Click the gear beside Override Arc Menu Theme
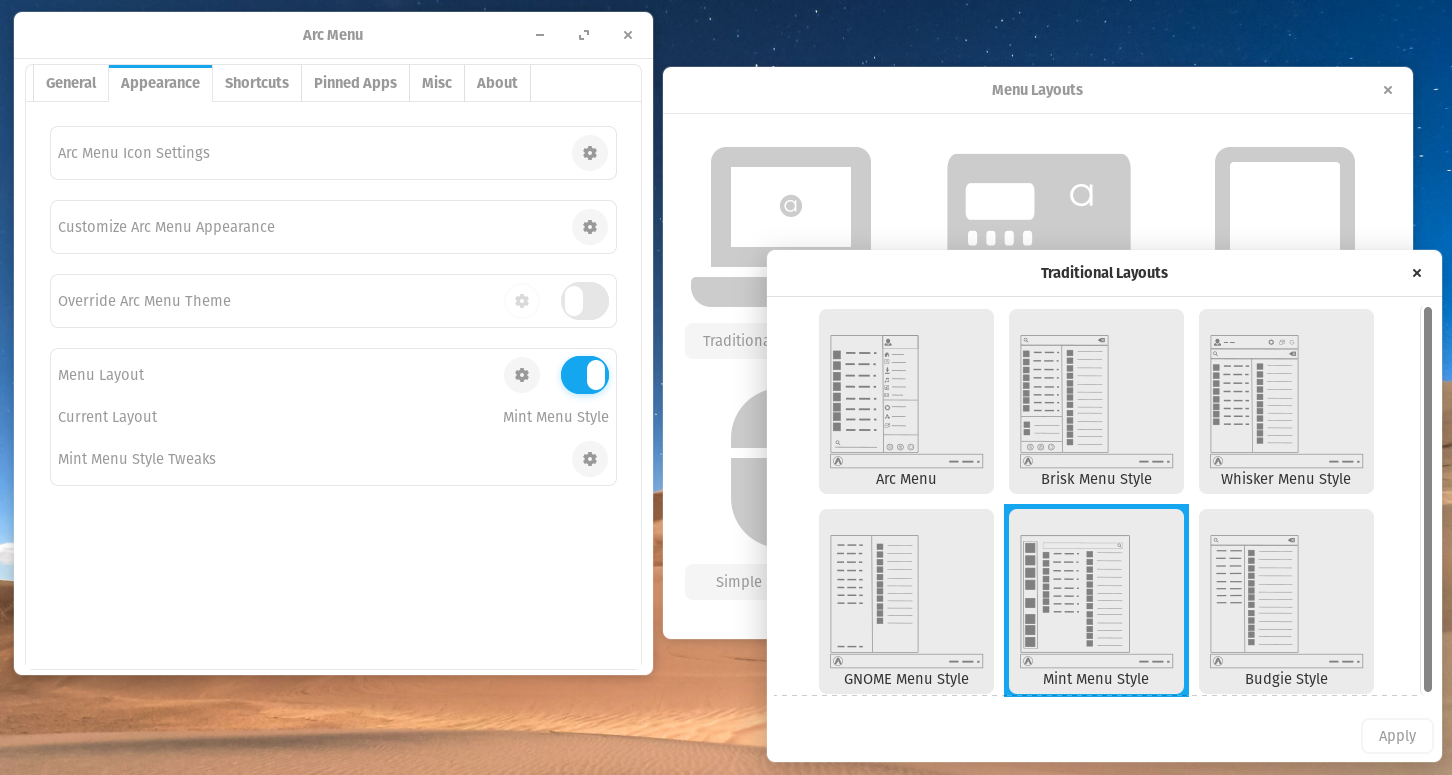This screenshot has width=1452, height=775. coord(522,301)
